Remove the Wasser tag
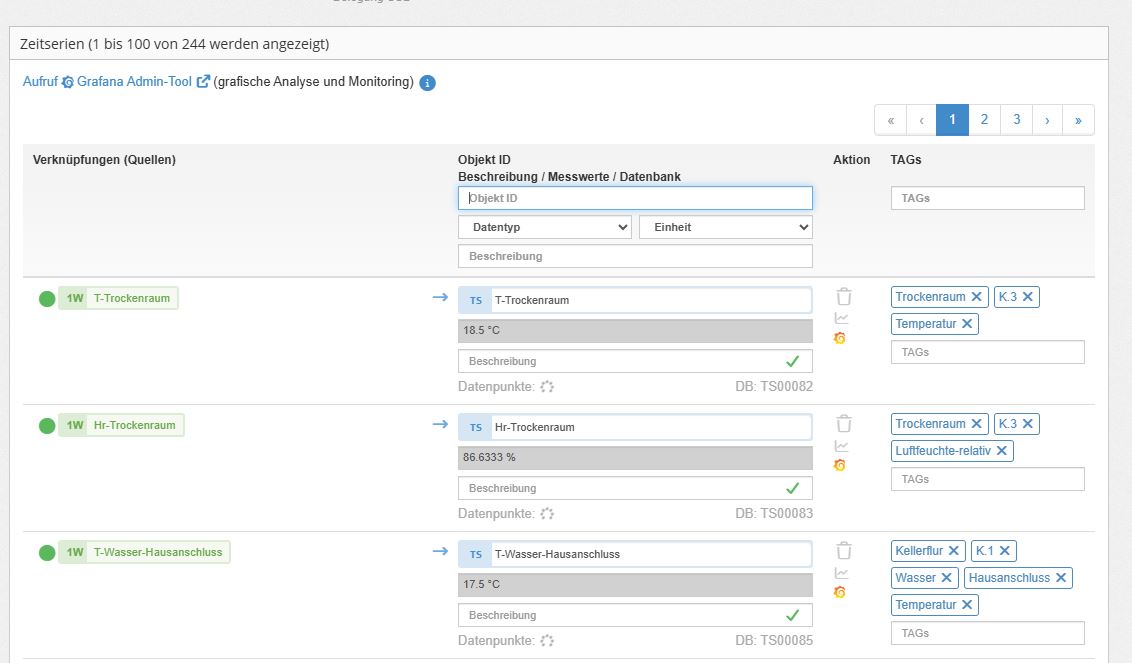Viewport: 1132px width, 663px height. [946, 578]
